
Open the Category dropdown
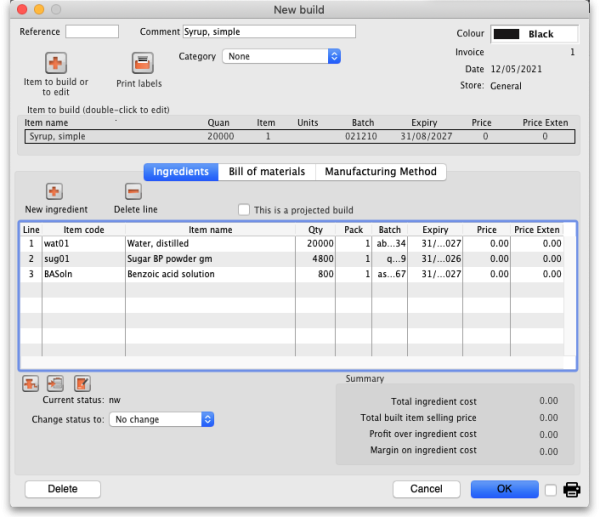(x=281, y=56)
